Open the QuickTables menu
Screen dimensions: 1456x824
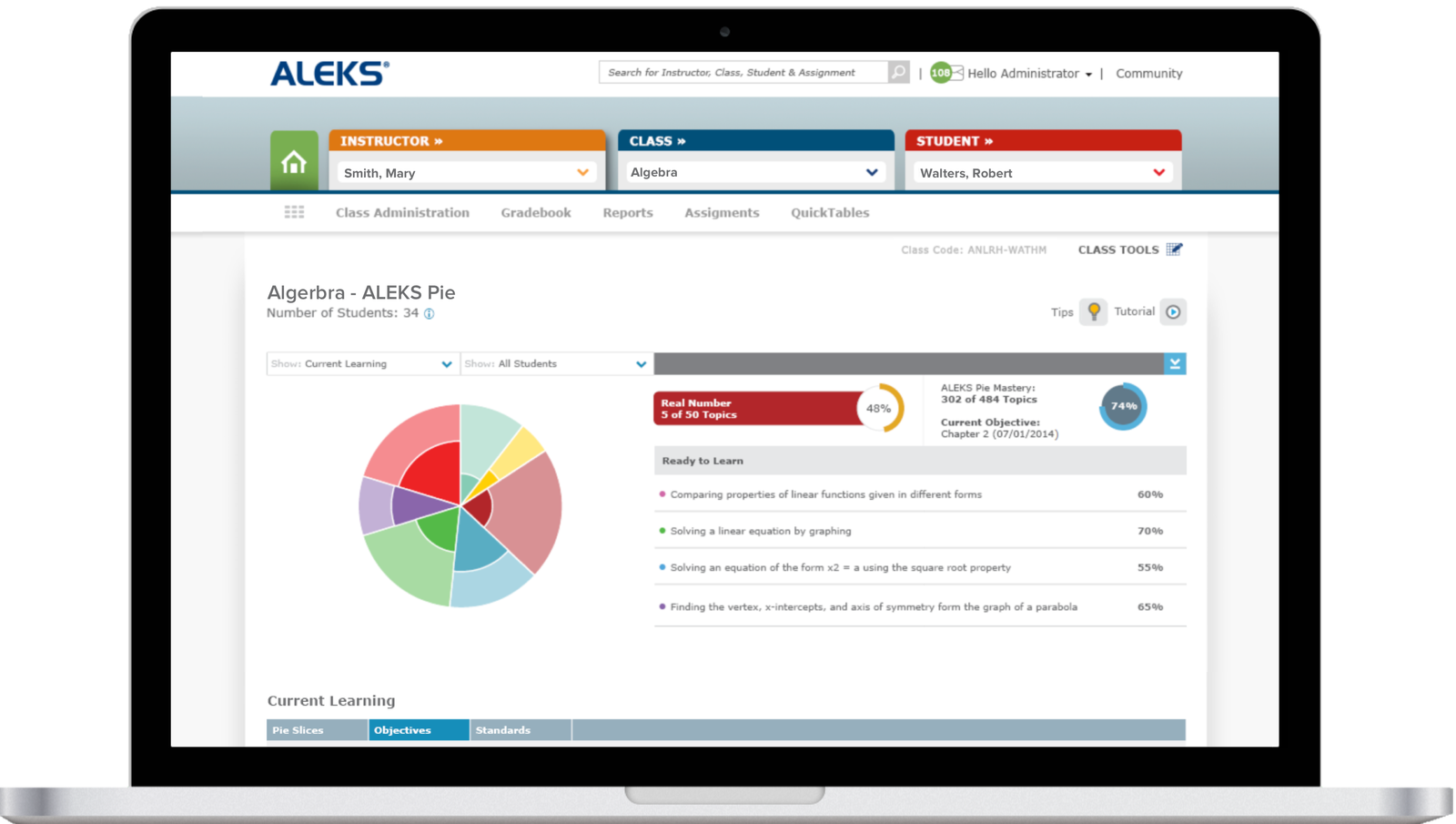click(x=830, y=212)
